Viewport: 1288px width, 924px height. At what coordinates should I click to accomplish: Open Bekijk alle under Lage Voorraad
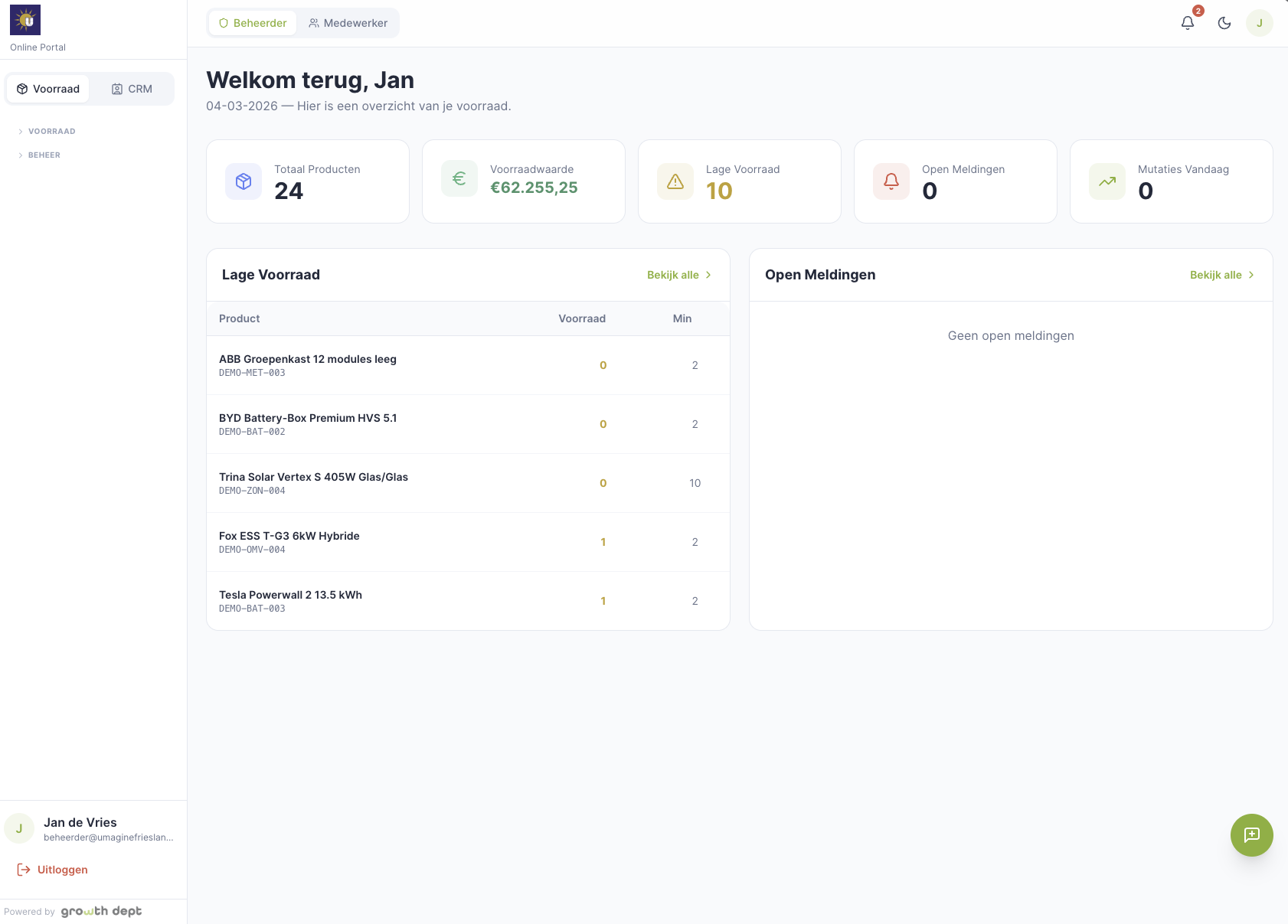(x=679, y=275)
